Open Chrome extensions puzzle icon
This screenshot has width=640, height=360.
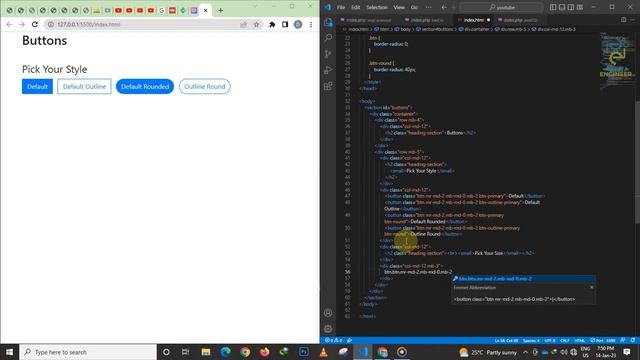coord(272,24)
